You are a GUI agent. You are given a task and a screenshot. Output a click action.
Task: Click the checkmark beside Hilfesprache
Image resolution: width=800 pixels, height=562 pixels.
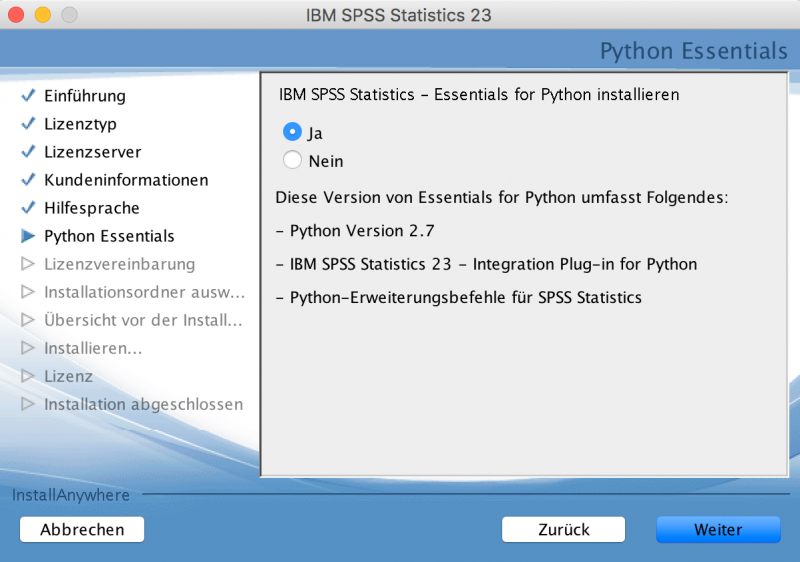pos(28,208)
